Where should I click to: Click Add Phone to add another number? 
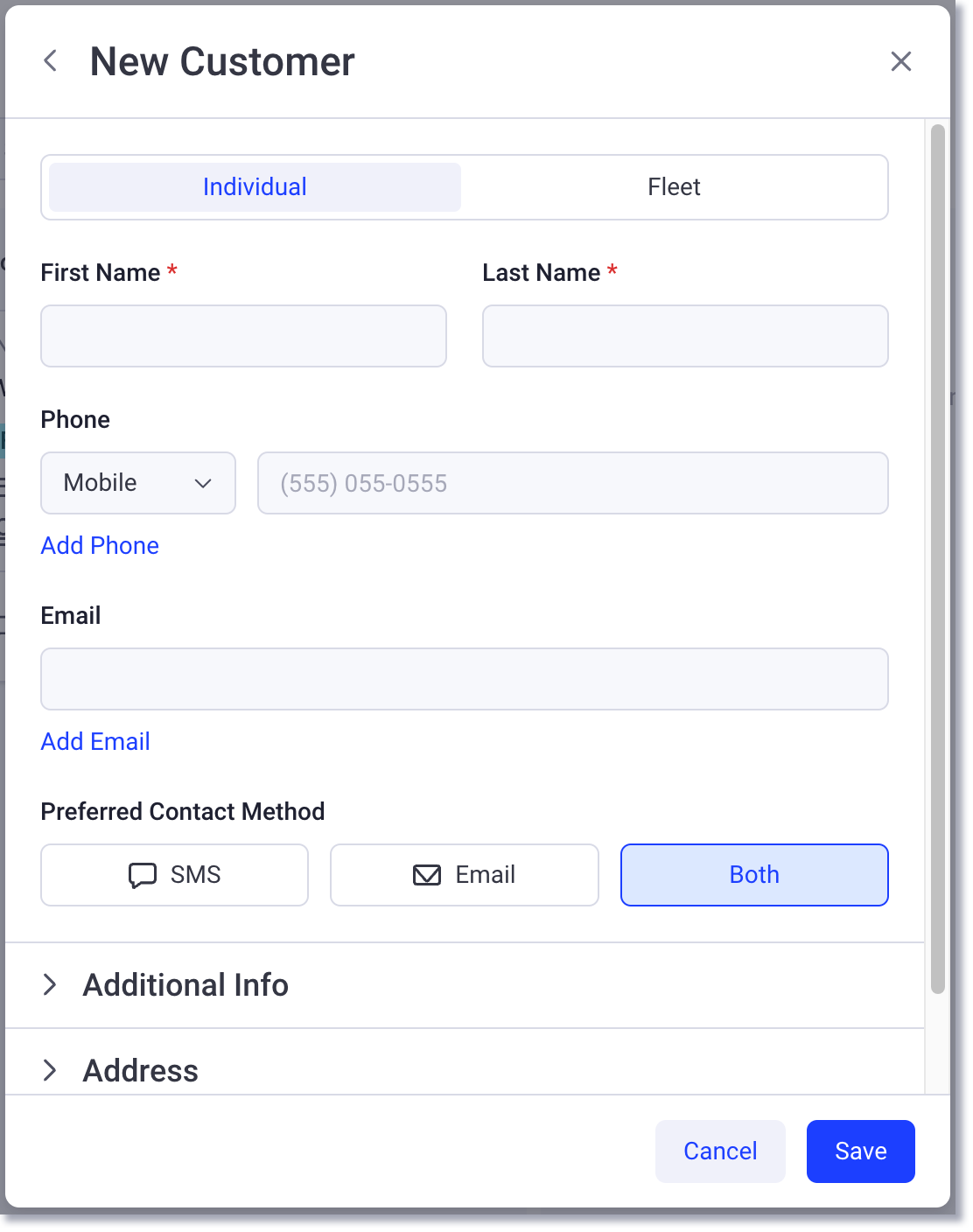point(100,545)
